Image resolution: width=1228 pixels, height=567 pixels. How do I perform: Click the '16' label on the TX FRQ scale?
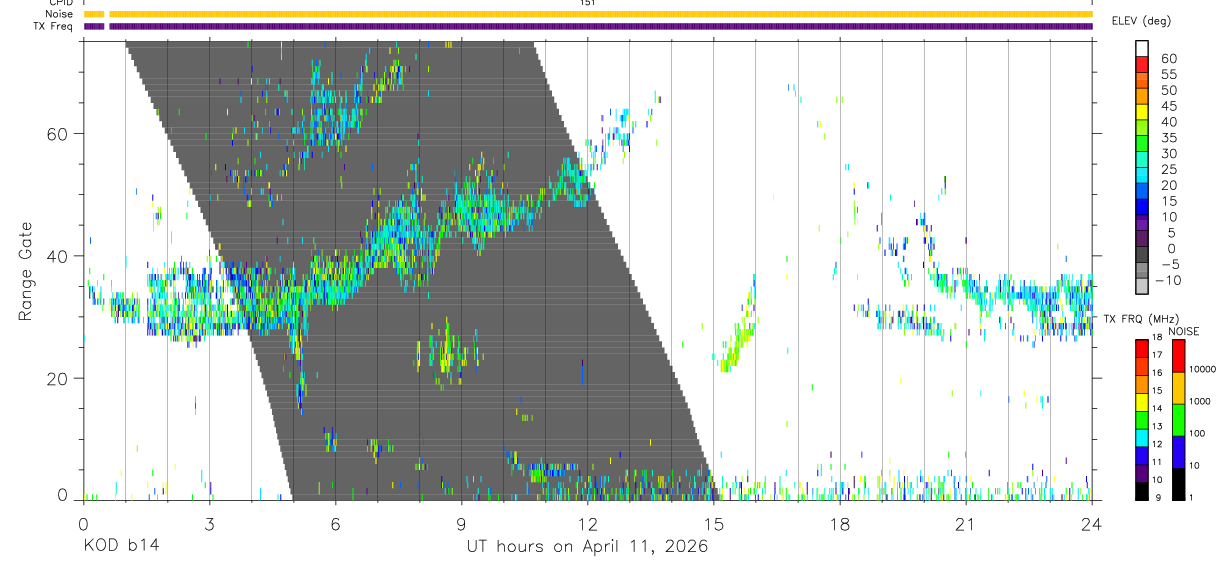[x=1157, y=372]
